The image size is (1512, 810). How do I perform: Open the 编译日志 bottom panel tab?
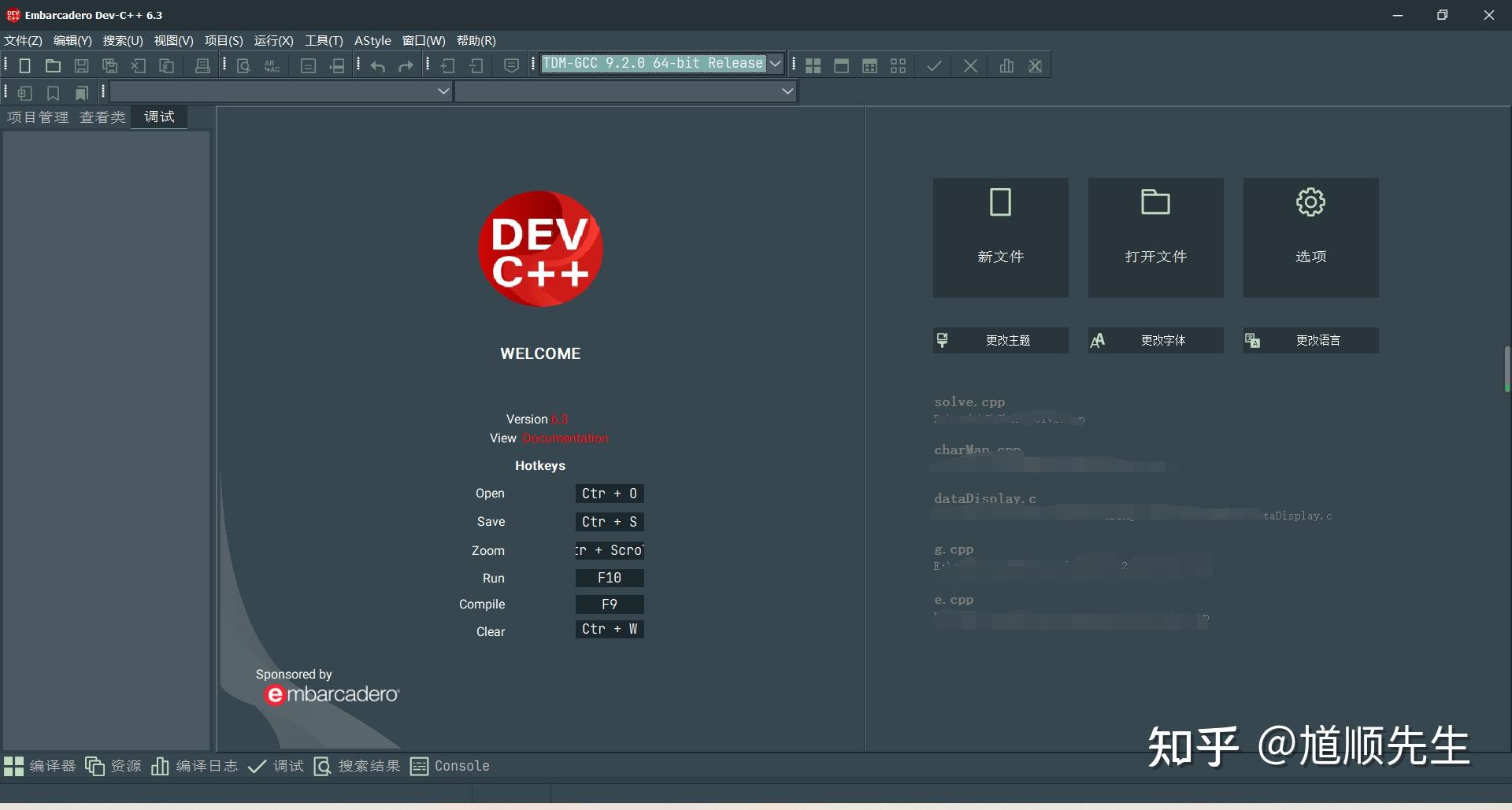coord(195,767)
